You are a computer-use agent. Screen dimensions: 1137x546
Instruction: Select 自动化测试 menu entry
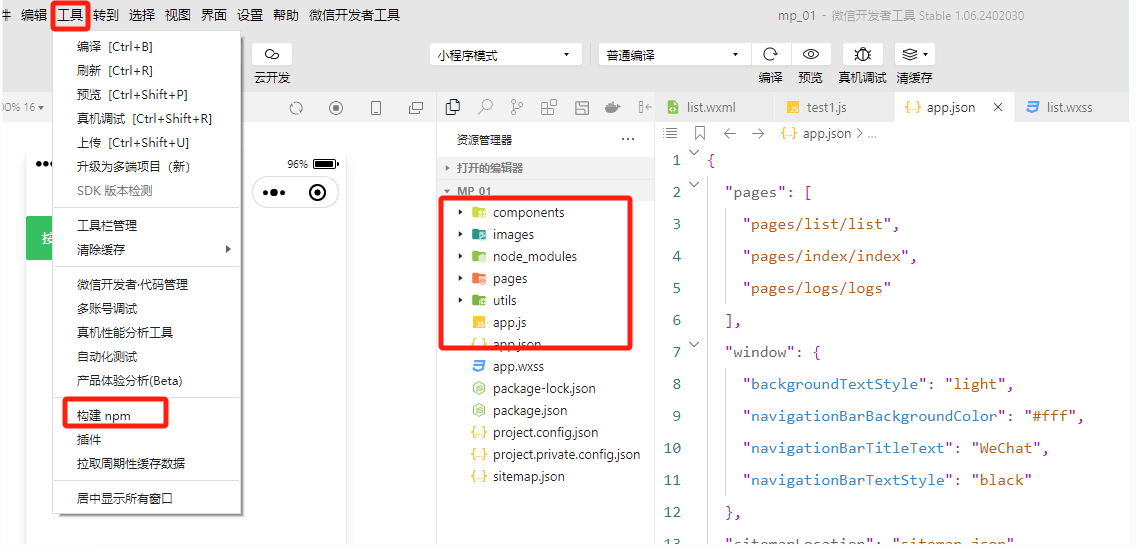click(x=146, y=357)
